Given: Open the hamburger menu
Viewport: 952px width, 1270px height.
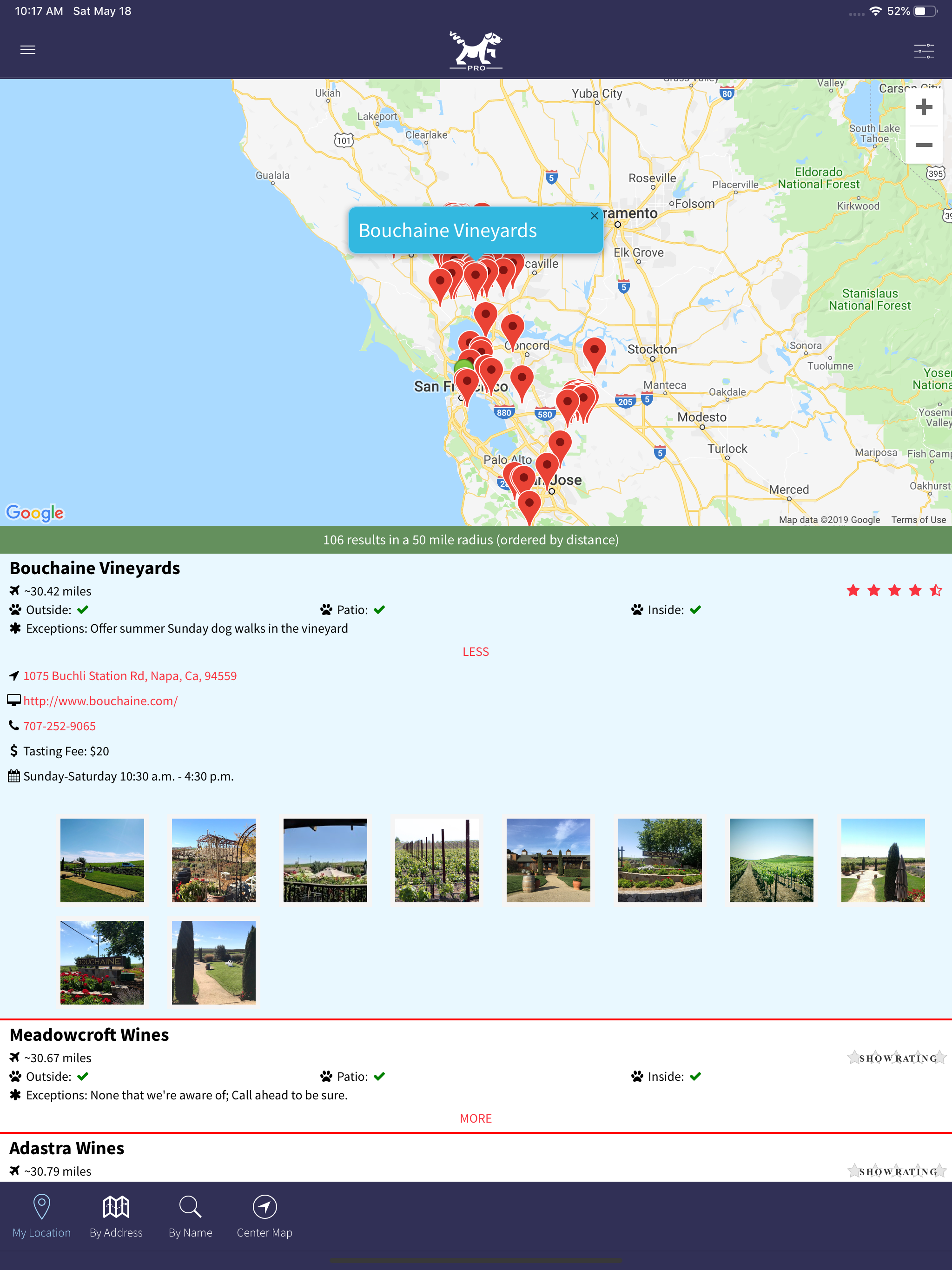Looking at the screenshot, I should click(27, 50).
